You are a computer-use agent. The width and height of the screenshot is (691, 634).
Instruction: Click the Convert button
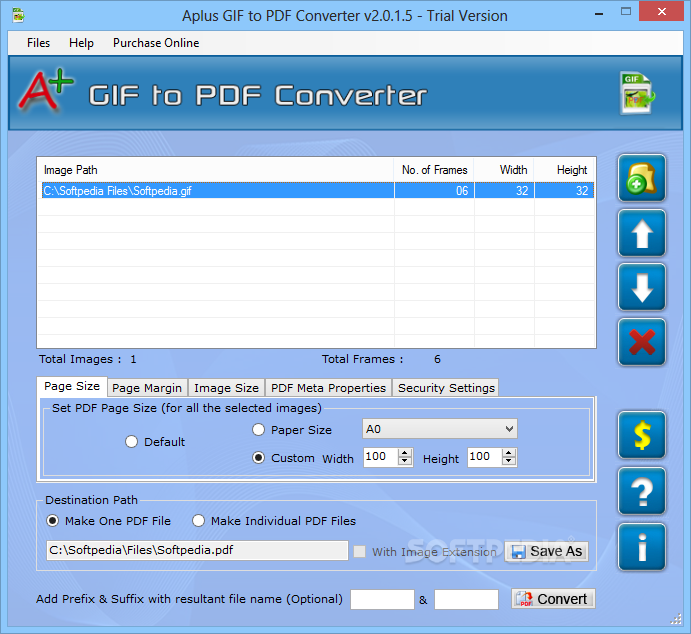(554, 599)
